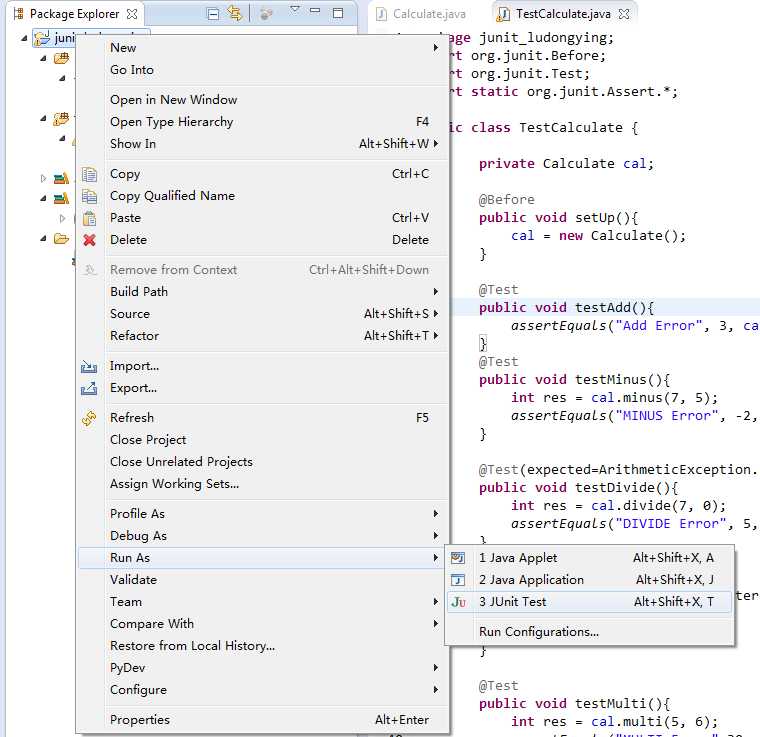Choose Open Type Hierarchy
The image size is (760, 737).
point(263,122)
